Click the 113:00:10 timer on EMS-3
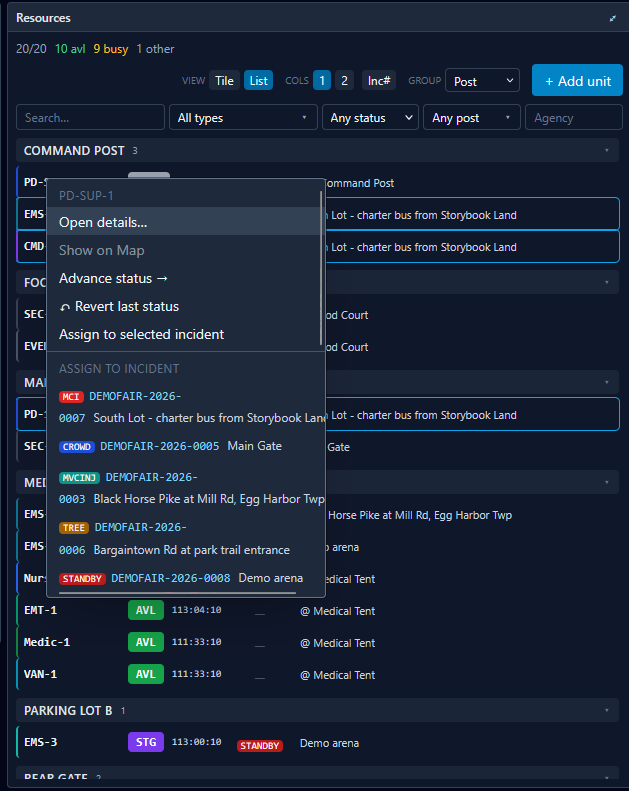 [196, 742]
